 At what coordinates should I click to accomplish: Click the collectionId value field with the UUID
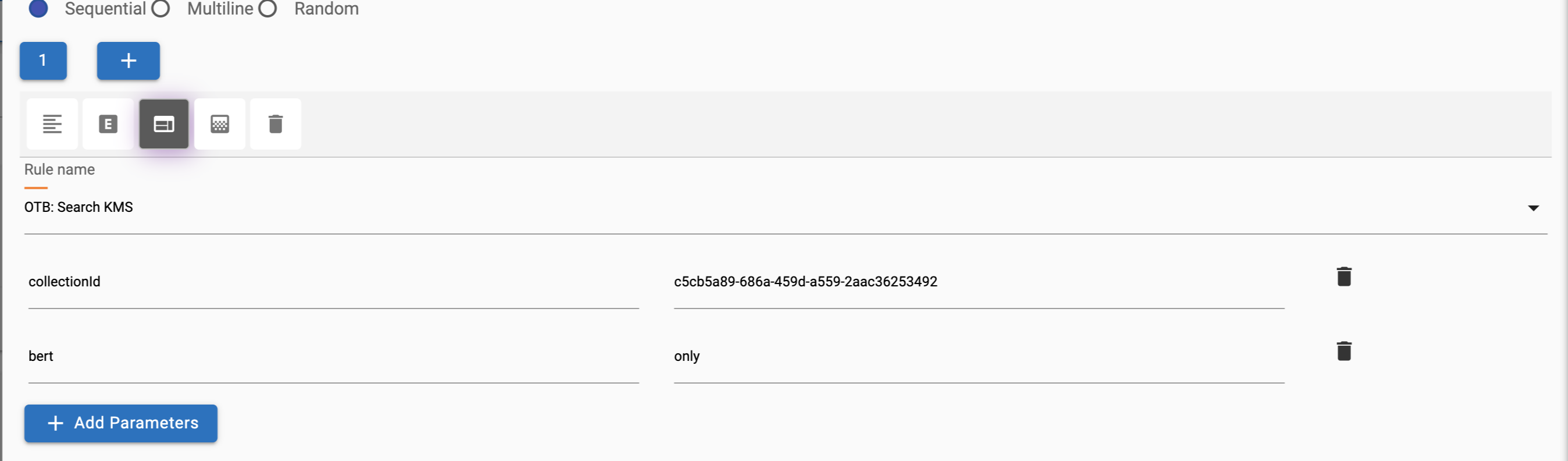point(978,282)
